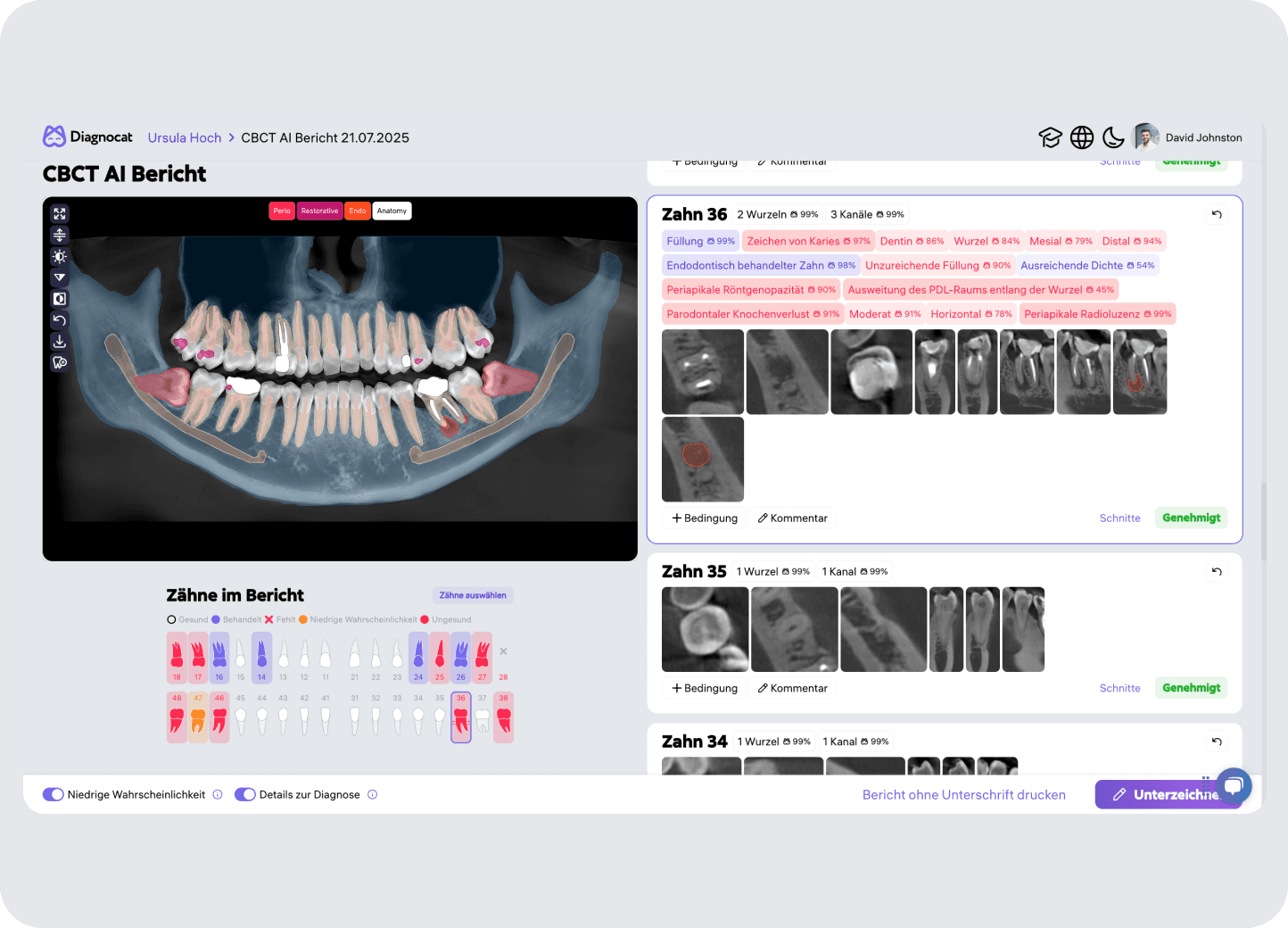1288x928 pixels.
Task: Click the 3 Kanäle 99% label
Action: coord(867,214)
